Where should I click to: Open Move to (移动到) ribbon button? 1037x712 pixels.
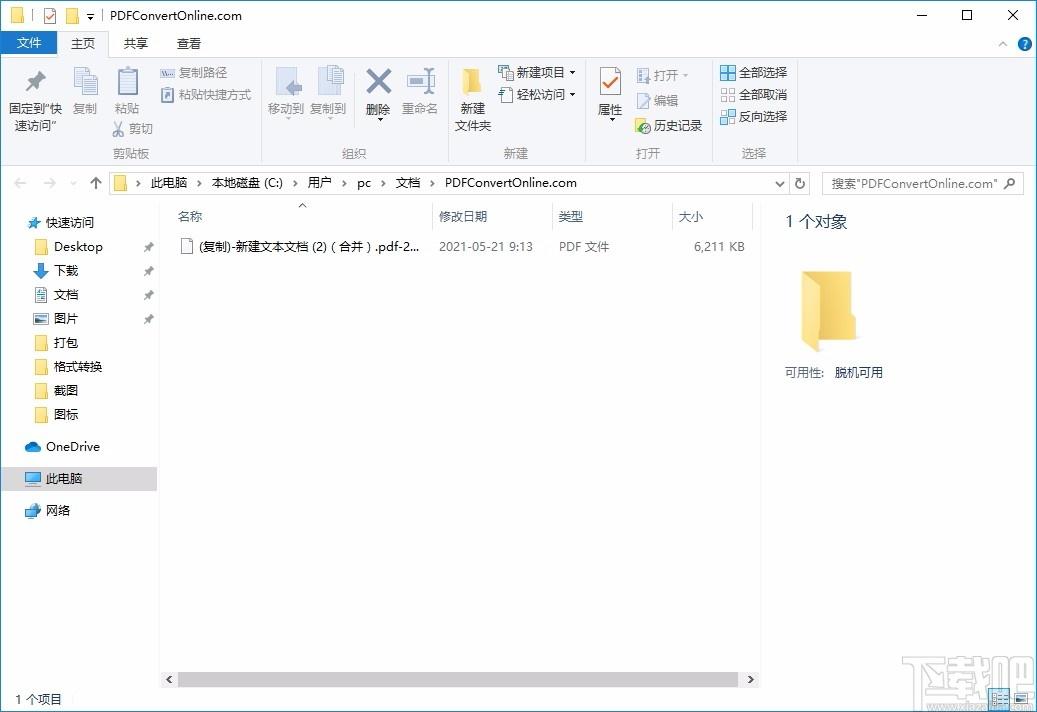click(x=286, y=91)
